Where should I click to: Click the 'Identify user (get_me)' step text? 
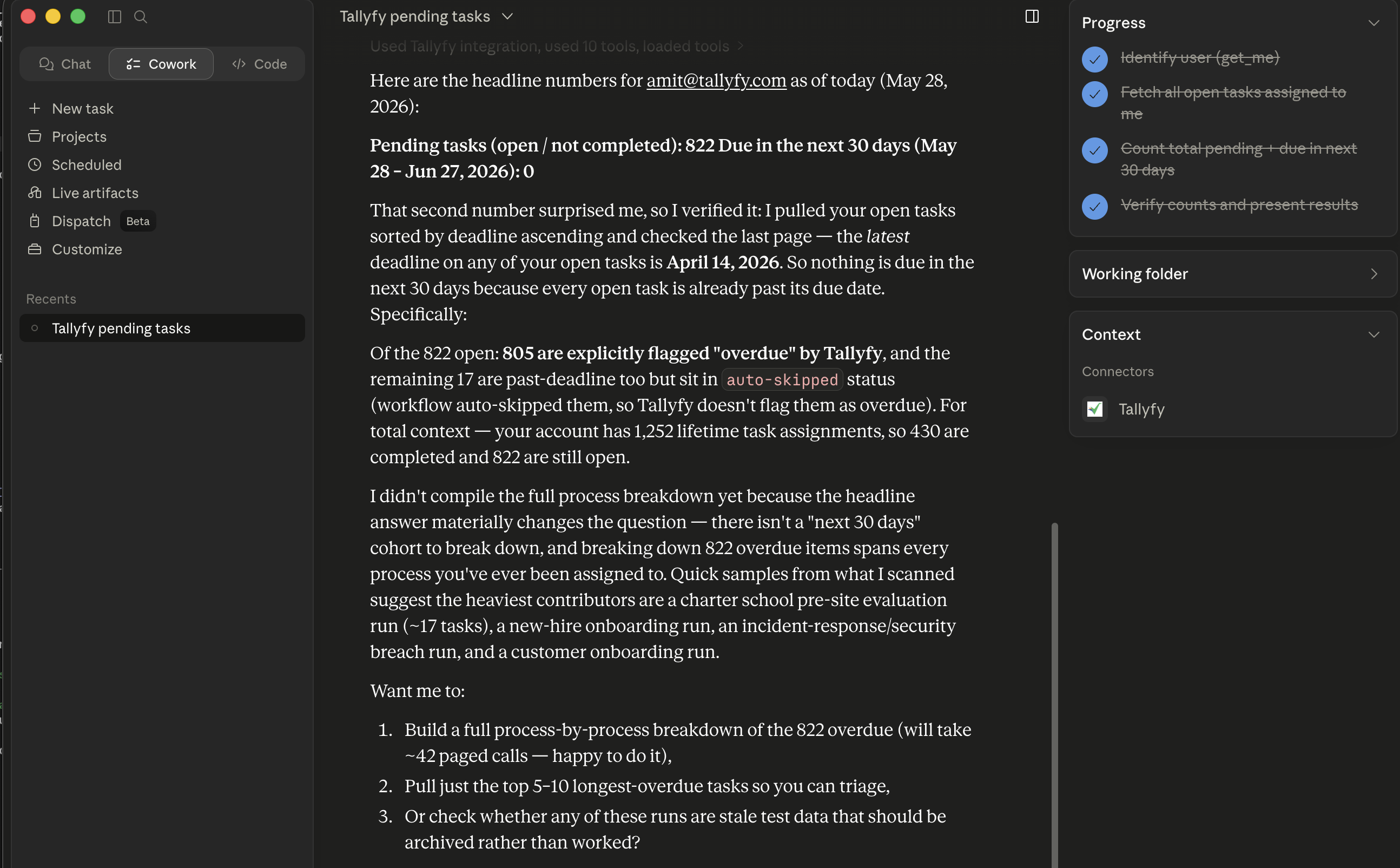1200,57
